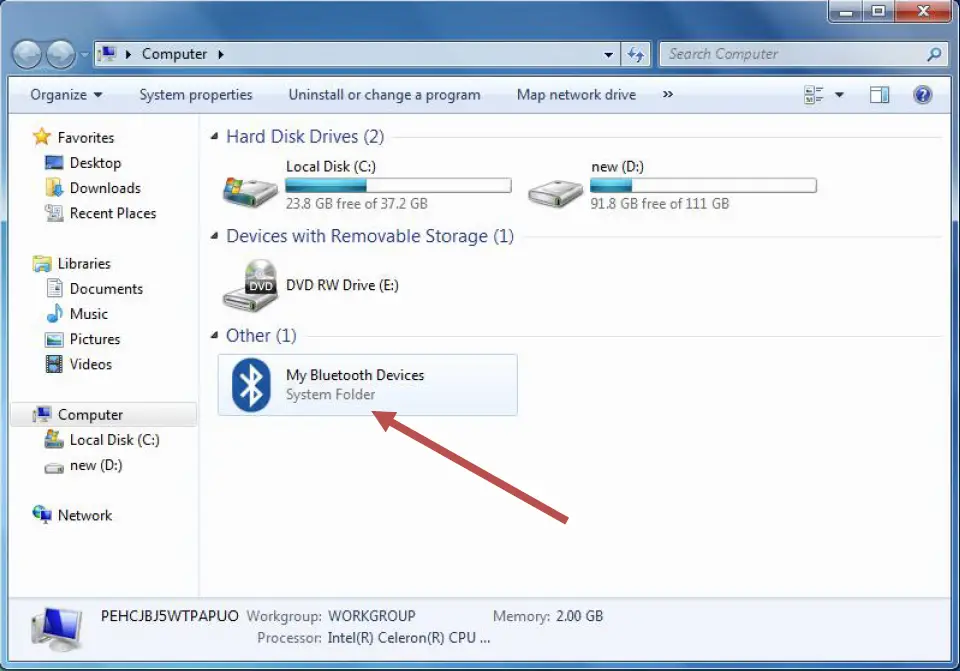Open the address bar history dropdown
Viewport: 960px width, 671px height.
[608, 54]
